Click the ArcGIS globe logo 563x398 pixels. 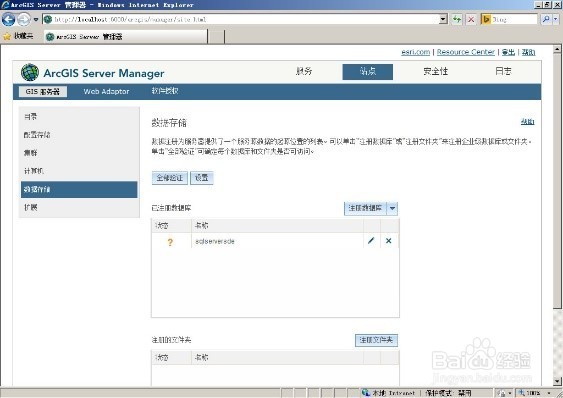tap(30, 73)
